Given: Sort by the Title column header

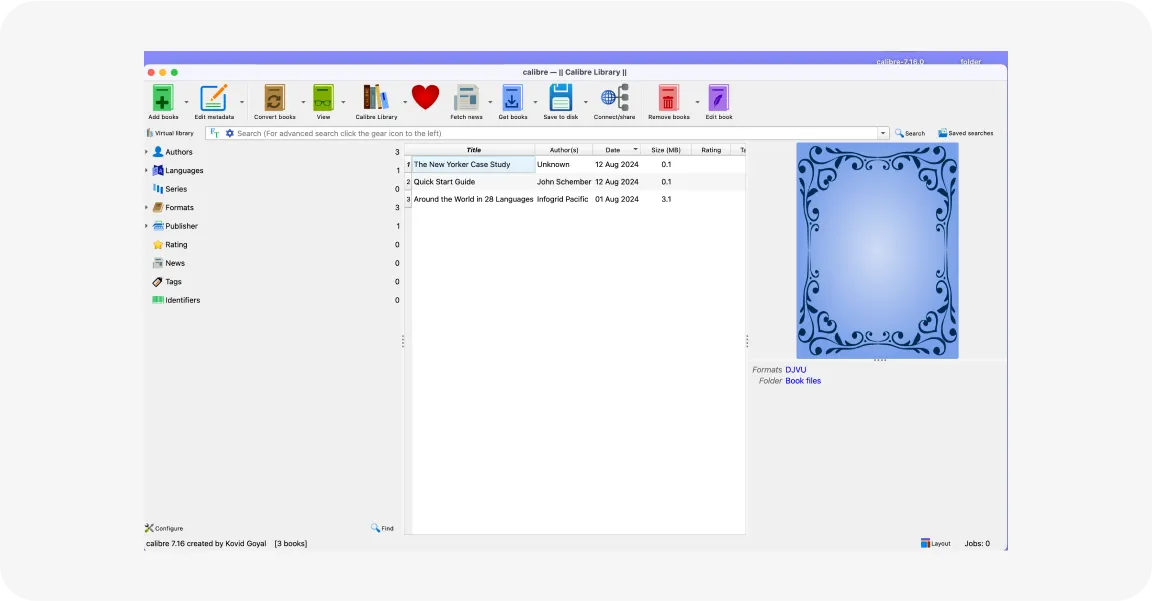Looking at the screenshot, I should click(x=473, y=150).
